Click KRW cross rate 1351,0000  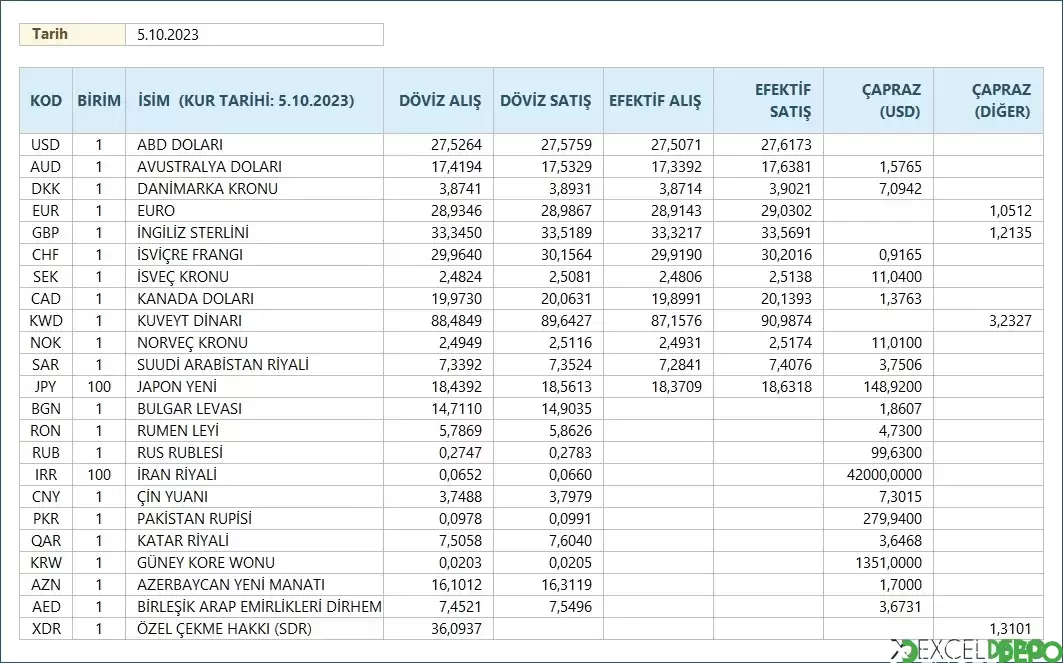point(879,563)
